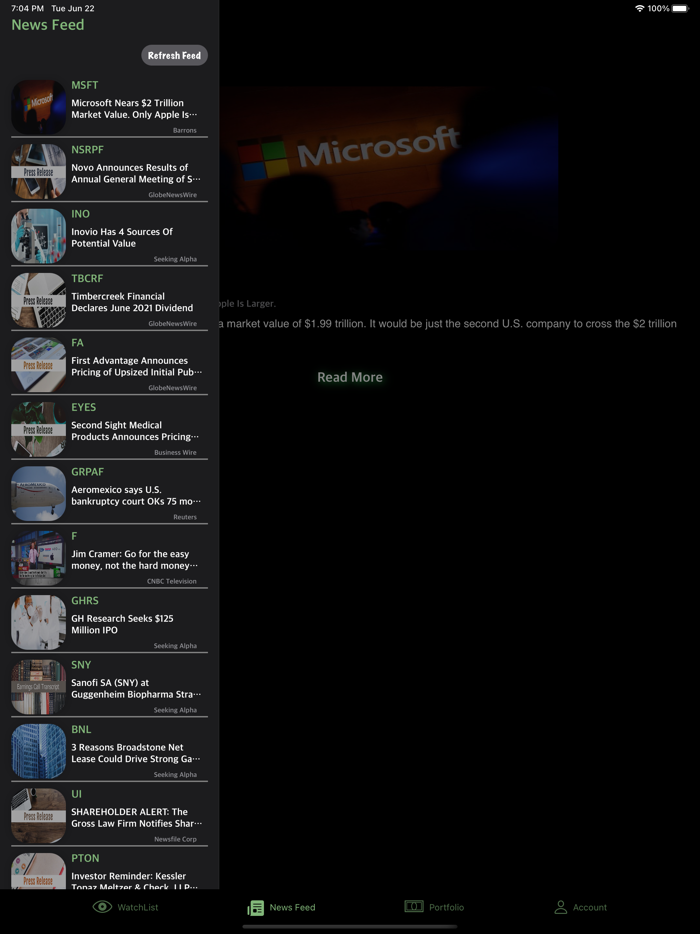Open headline Investor Reminder: Kessler Topaz Meltzer
Image resolution: width=700 pixels, height=934 pixels.
pyautogui.click(x=135, y=880)
